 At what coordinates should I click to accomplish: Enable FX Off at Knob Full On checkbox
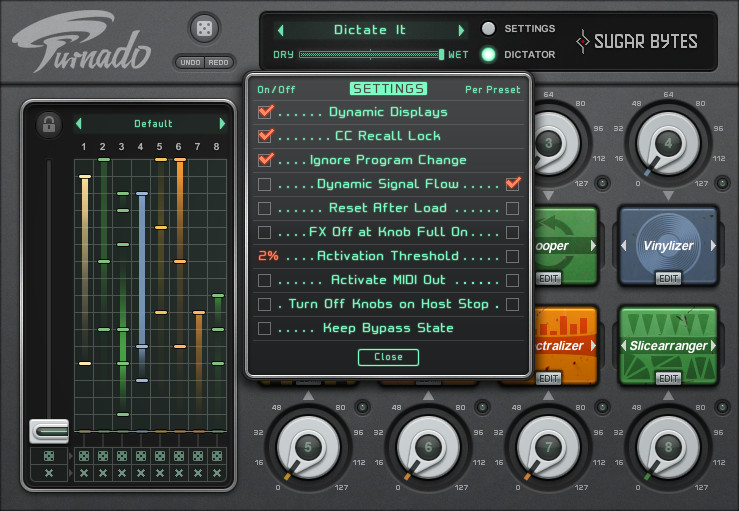[264, 232]
